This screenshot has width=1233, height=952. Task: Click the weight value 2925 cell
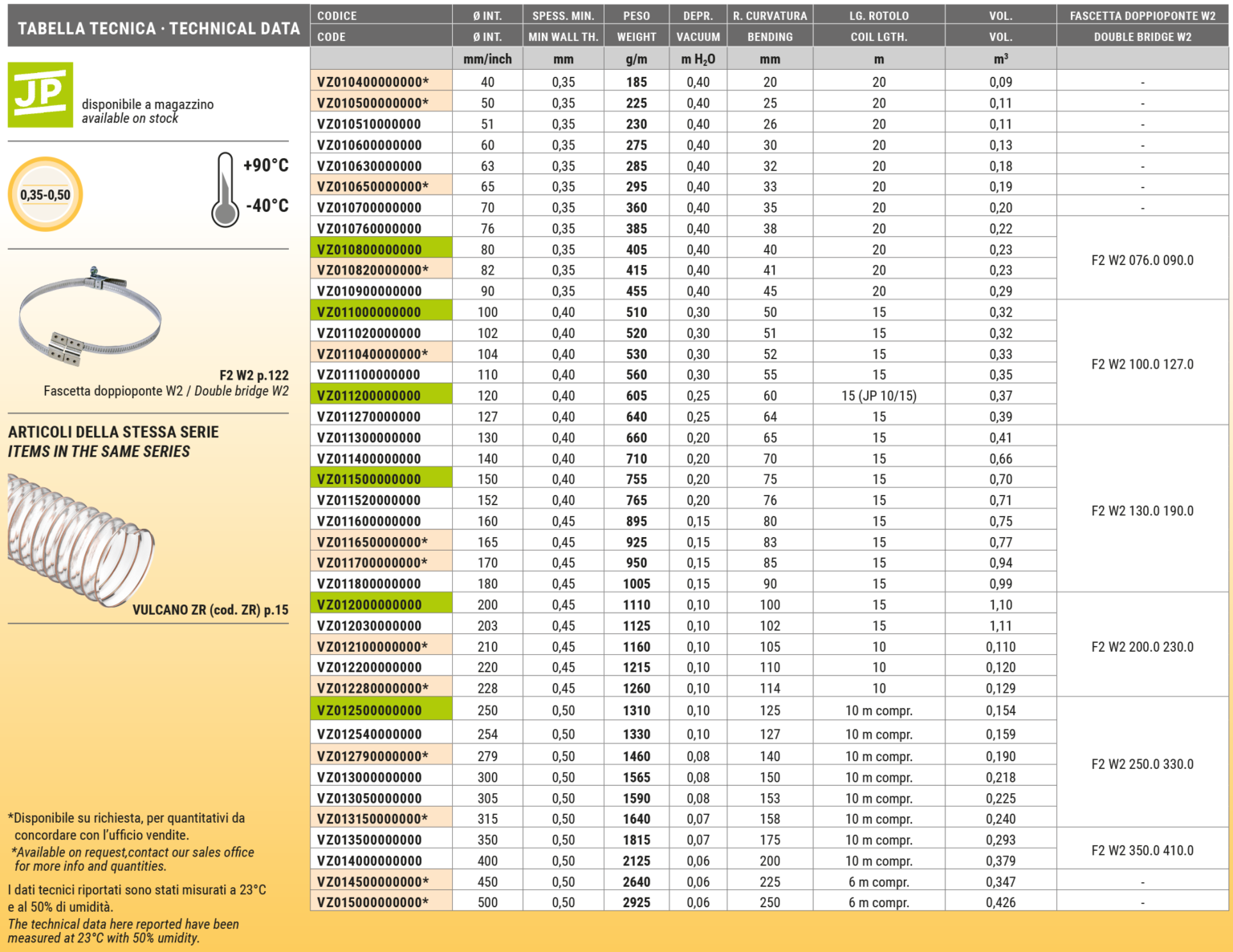[636, 902]
